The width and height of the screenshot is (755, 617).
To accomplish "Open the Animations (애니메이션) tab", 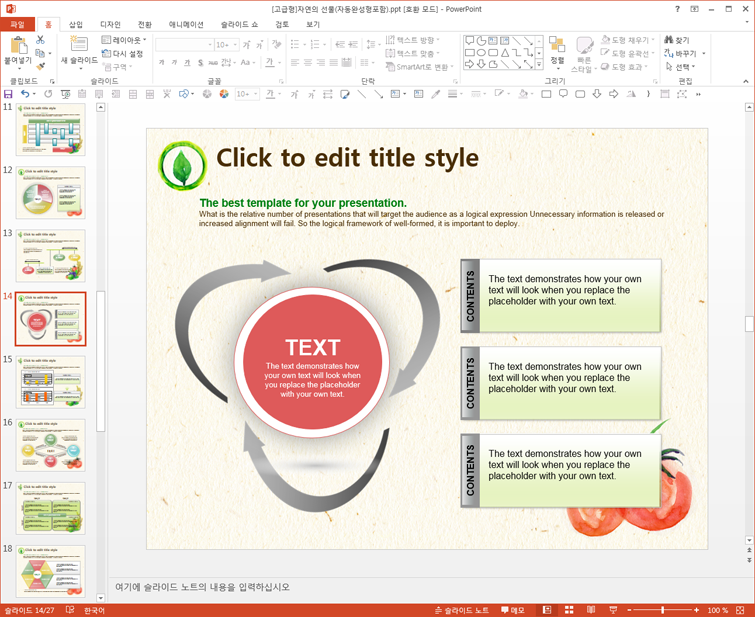I will tap(186, 24).
